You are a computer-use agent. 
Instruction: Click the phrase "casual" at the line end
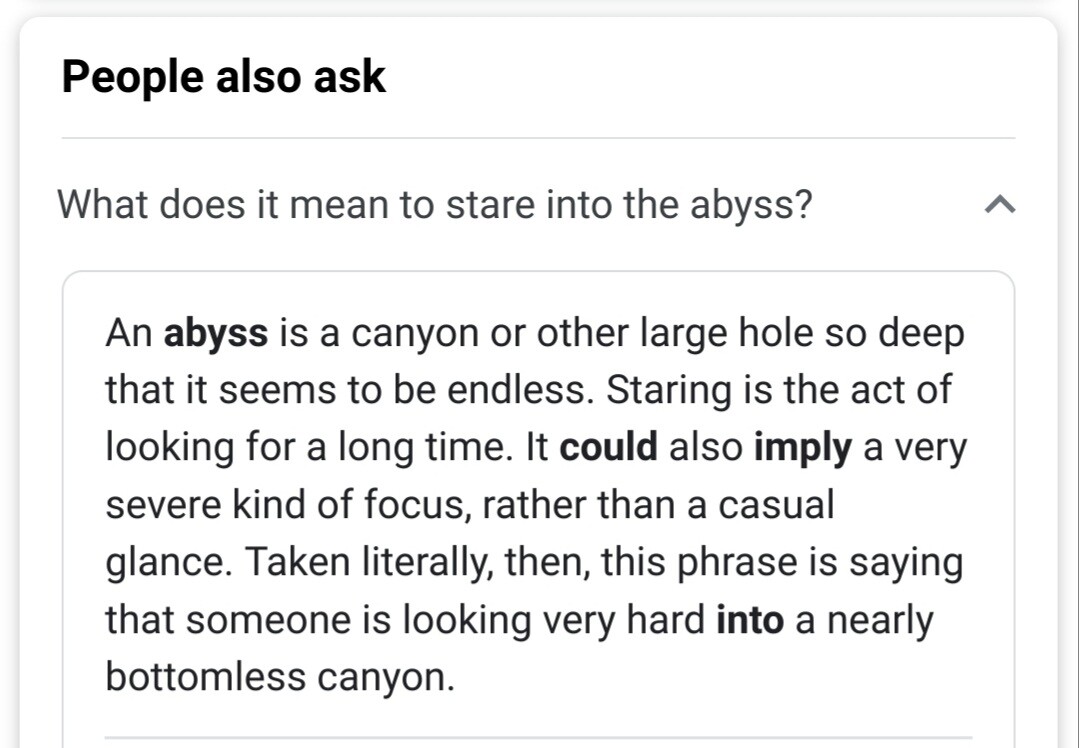[x=779, y=505]
